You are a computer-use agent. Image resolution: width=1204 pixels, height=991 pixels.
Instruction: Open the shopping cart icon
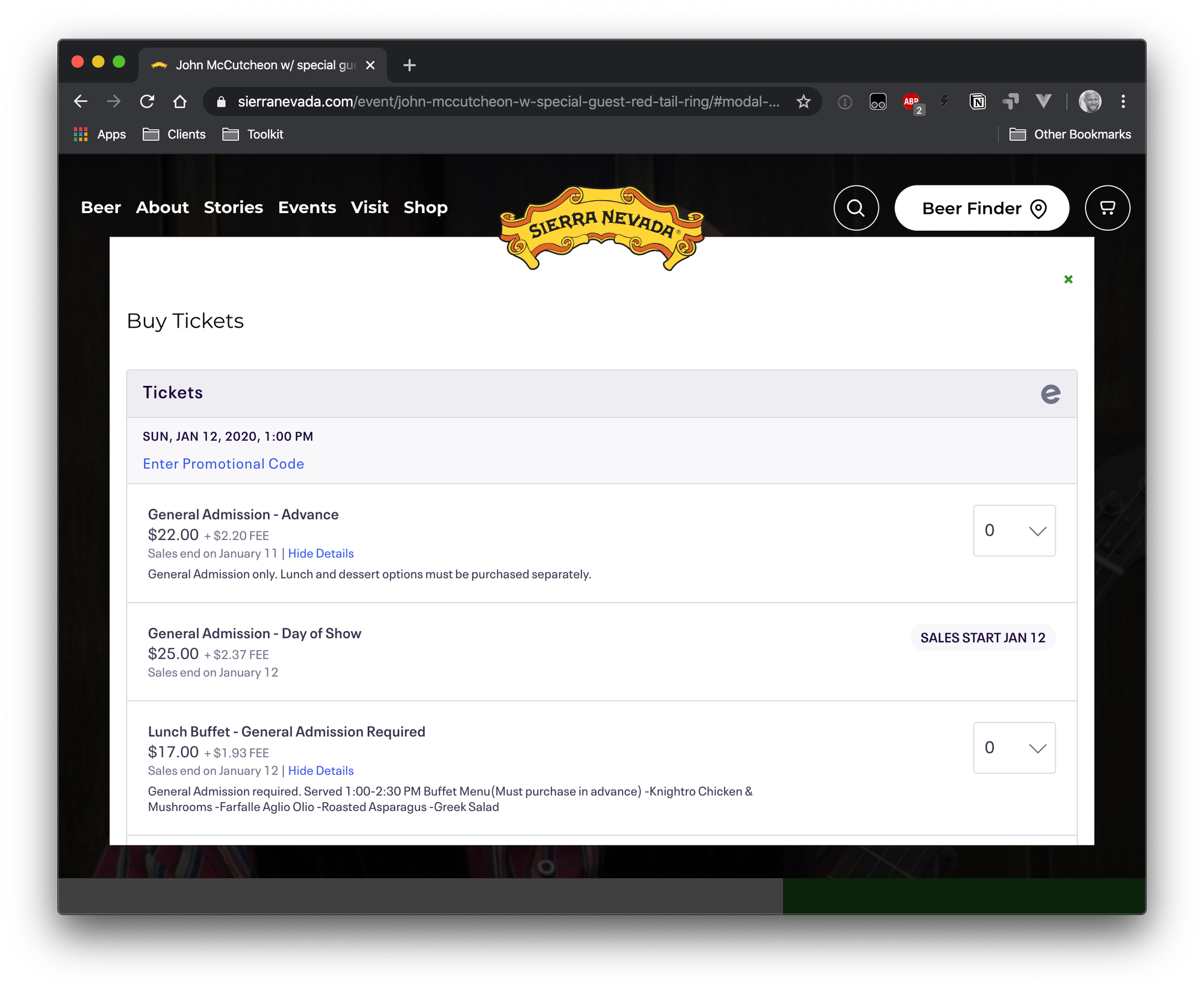1107,208
